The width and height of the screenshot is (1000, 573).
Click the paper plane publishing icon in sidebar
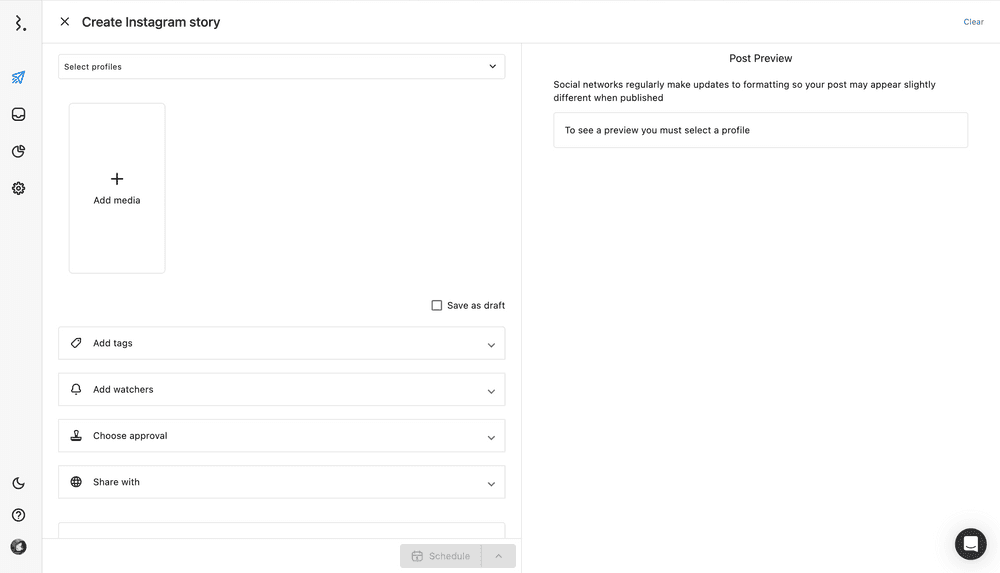pyautogui.click(x=18, y=78)
